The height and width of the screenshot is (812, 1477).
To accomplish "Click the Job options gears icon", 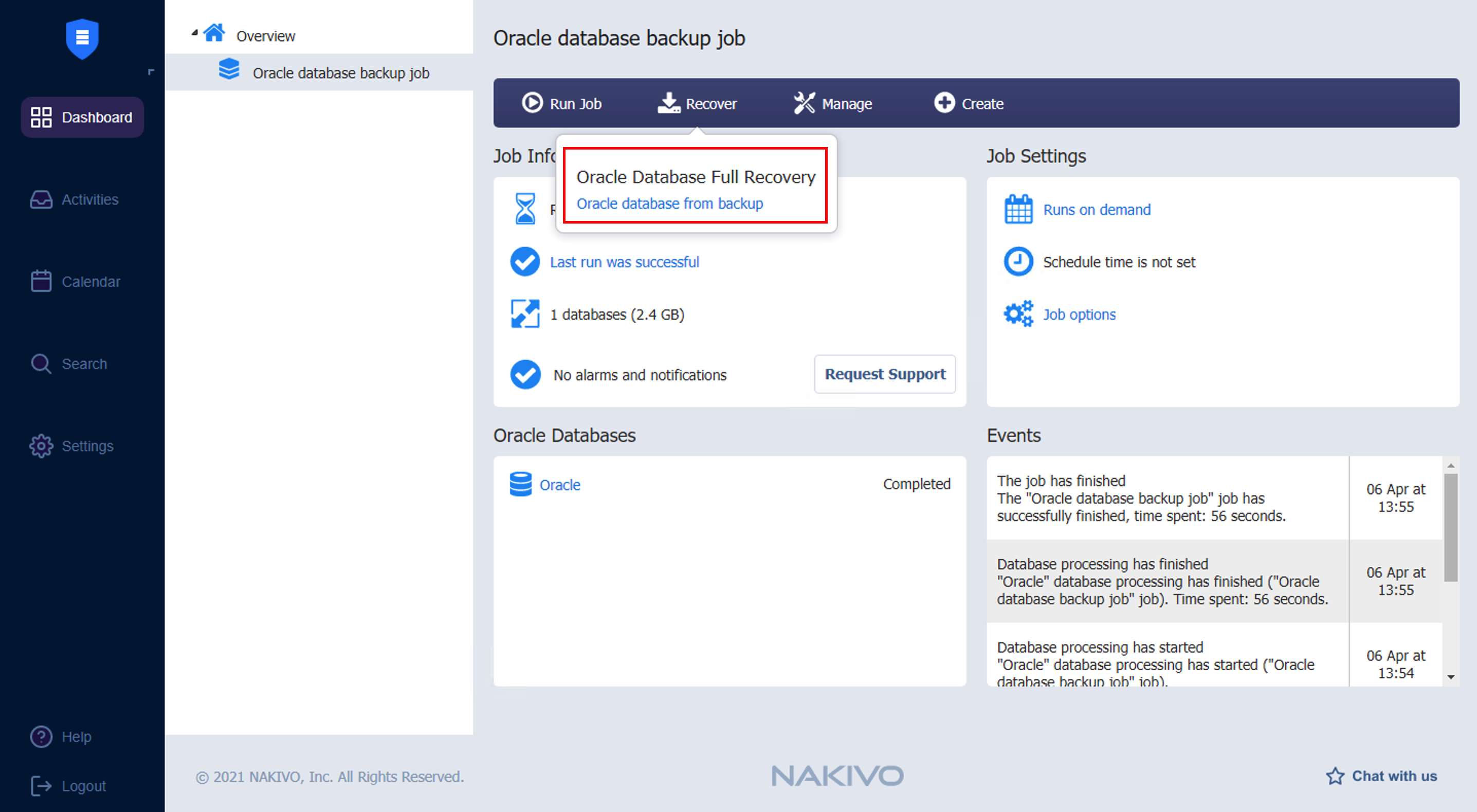I will (1018, 314).
